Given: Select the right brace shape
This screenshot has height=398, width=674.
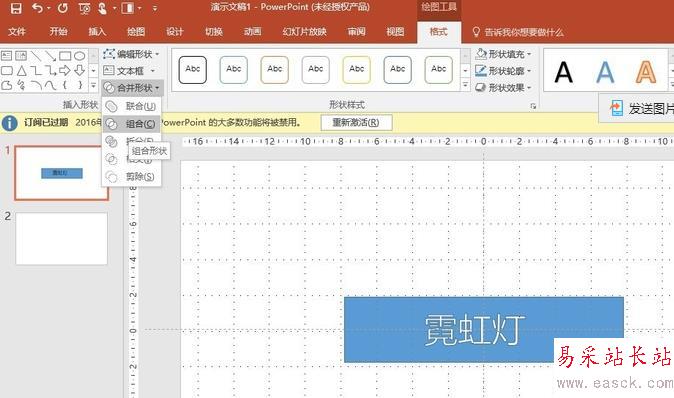Looking at the screenshot, I should [80, 85].
